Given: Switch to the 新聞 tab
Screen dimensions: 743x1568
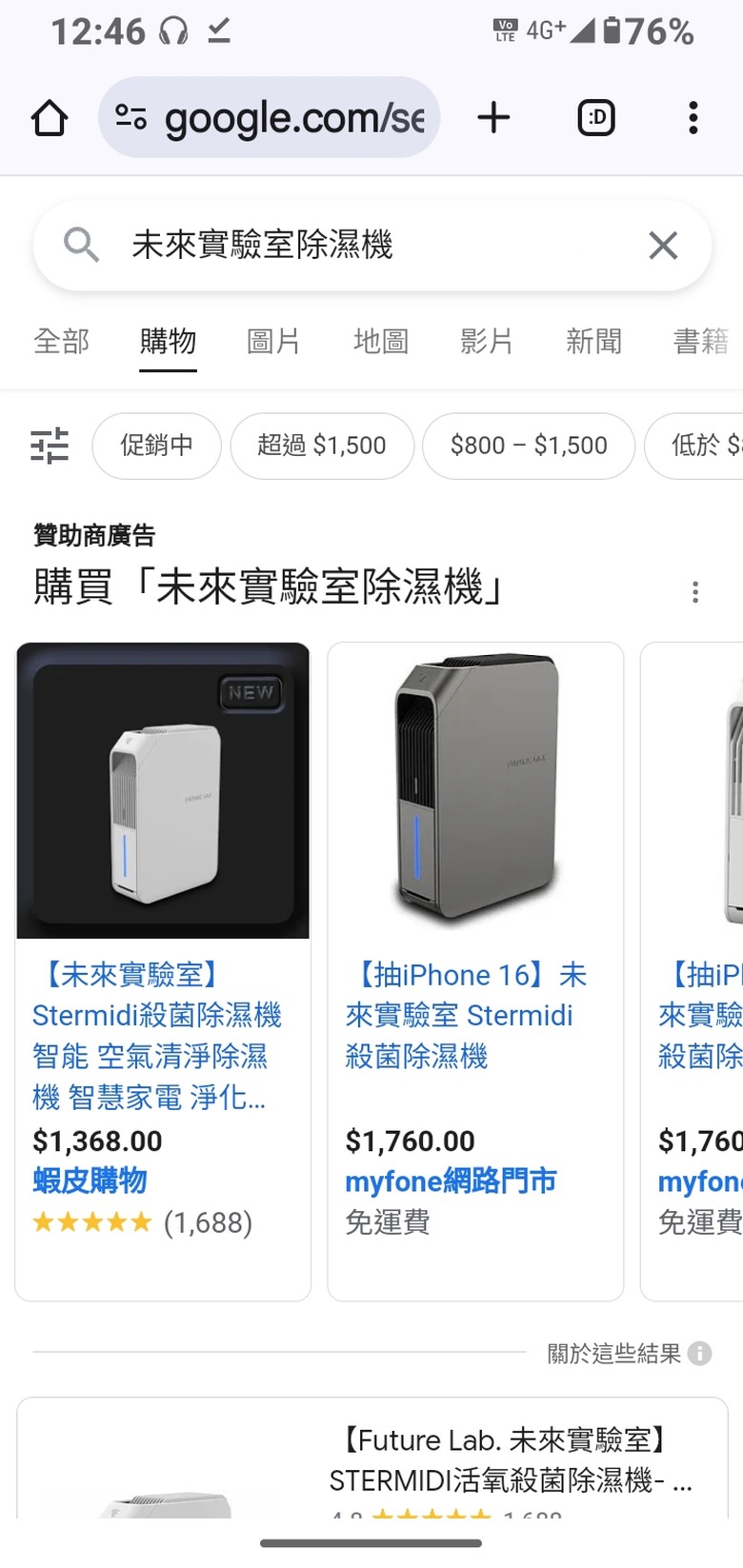Looking at the screenshot, I should 593,341.
